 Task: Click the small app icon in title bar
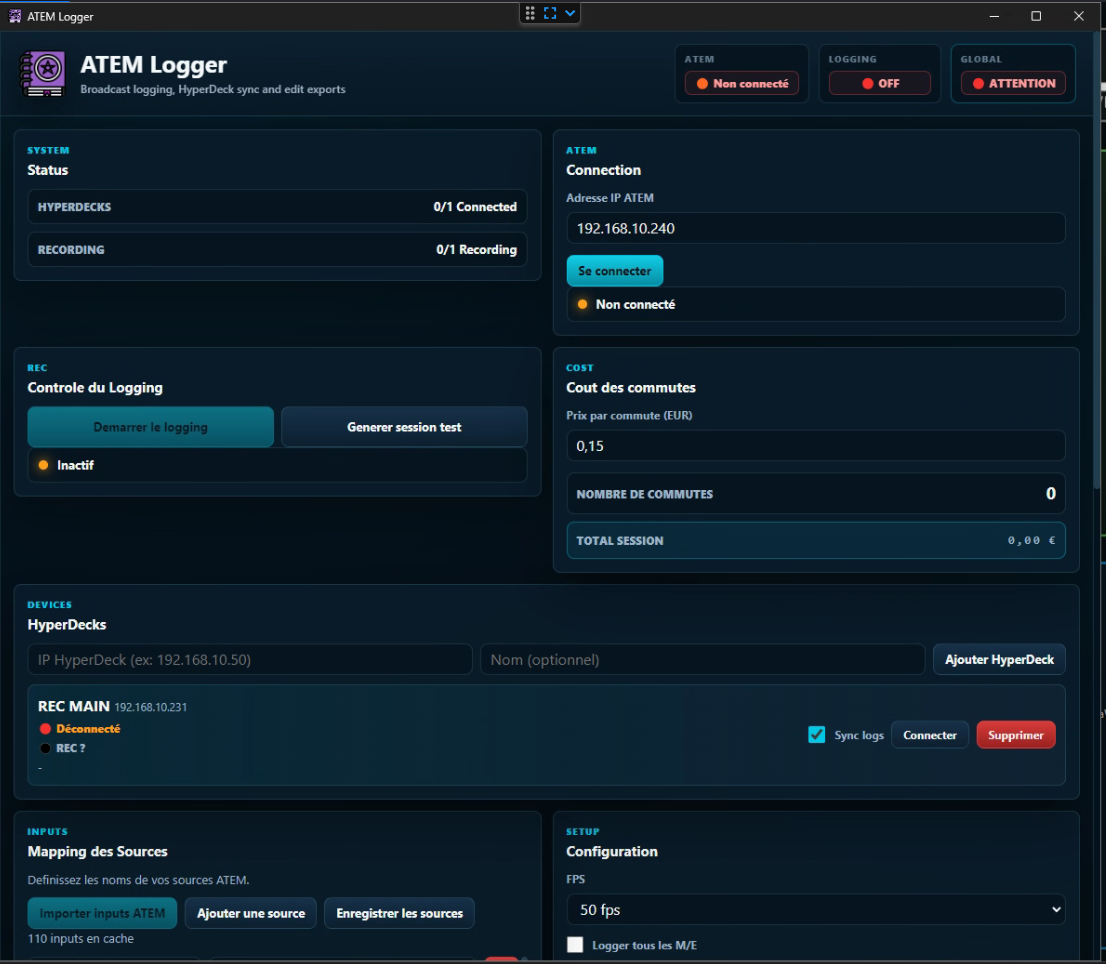tap(14, 16)
